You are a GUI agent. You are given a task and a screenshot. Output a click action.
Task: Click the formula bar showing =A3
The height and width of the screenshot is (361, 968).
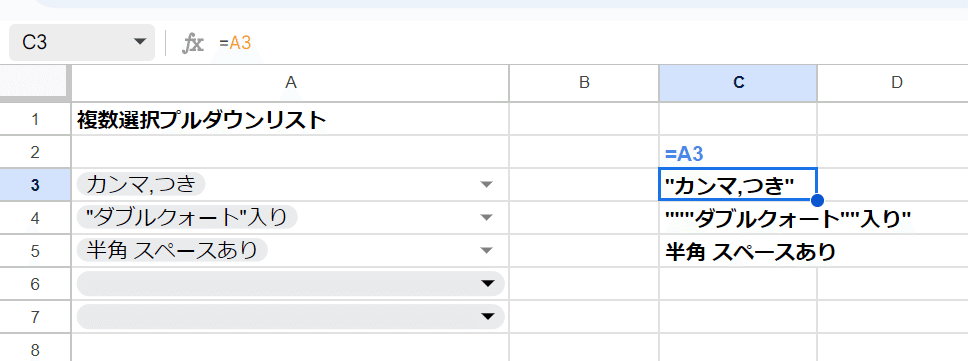(x=593, y=43)
